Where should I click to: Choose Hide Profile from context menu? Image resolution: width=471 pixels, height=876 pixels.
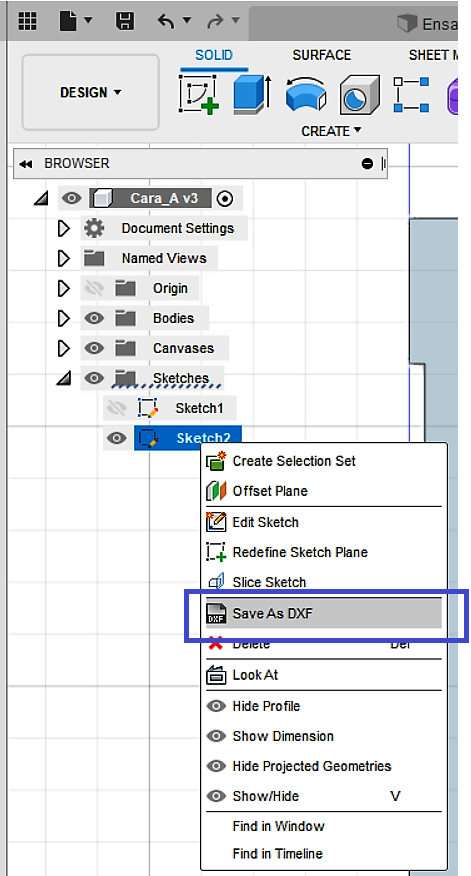click(323, 706)
